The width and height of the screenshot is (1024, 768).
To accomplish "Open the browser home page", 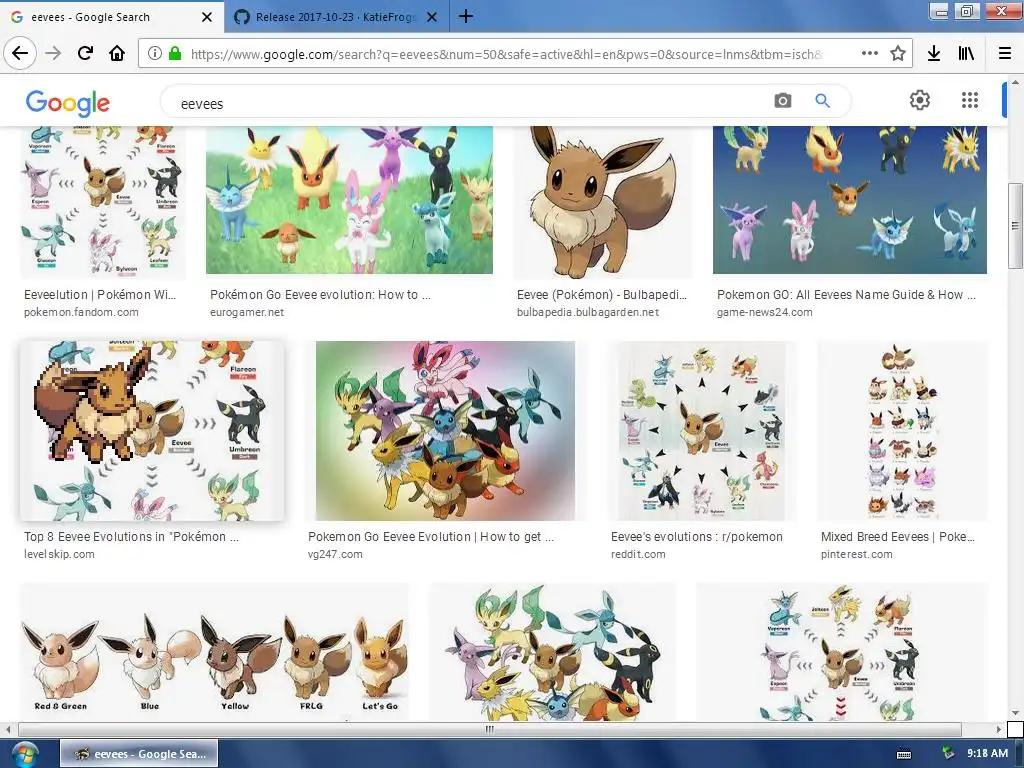I will [x=117, y=53].
